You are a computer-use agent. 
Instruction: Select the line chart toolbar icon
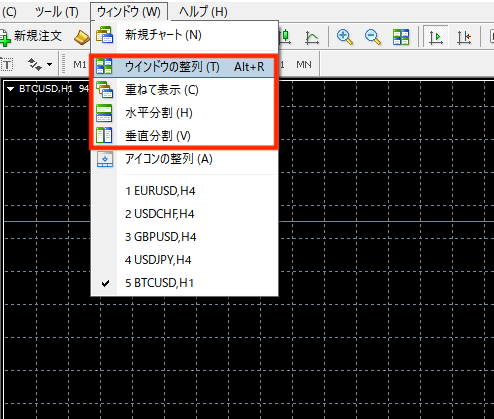pos(312,37)
